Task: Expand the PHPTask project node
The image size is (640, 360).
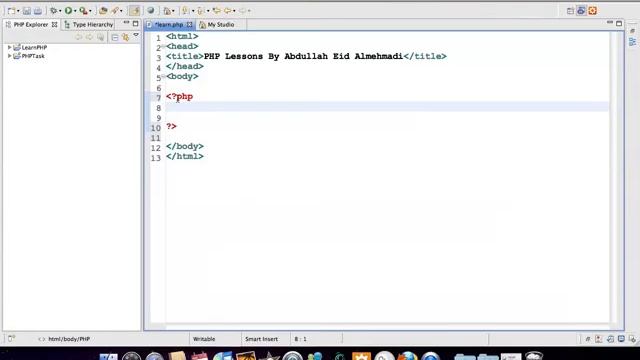Action: click(9, 56)
